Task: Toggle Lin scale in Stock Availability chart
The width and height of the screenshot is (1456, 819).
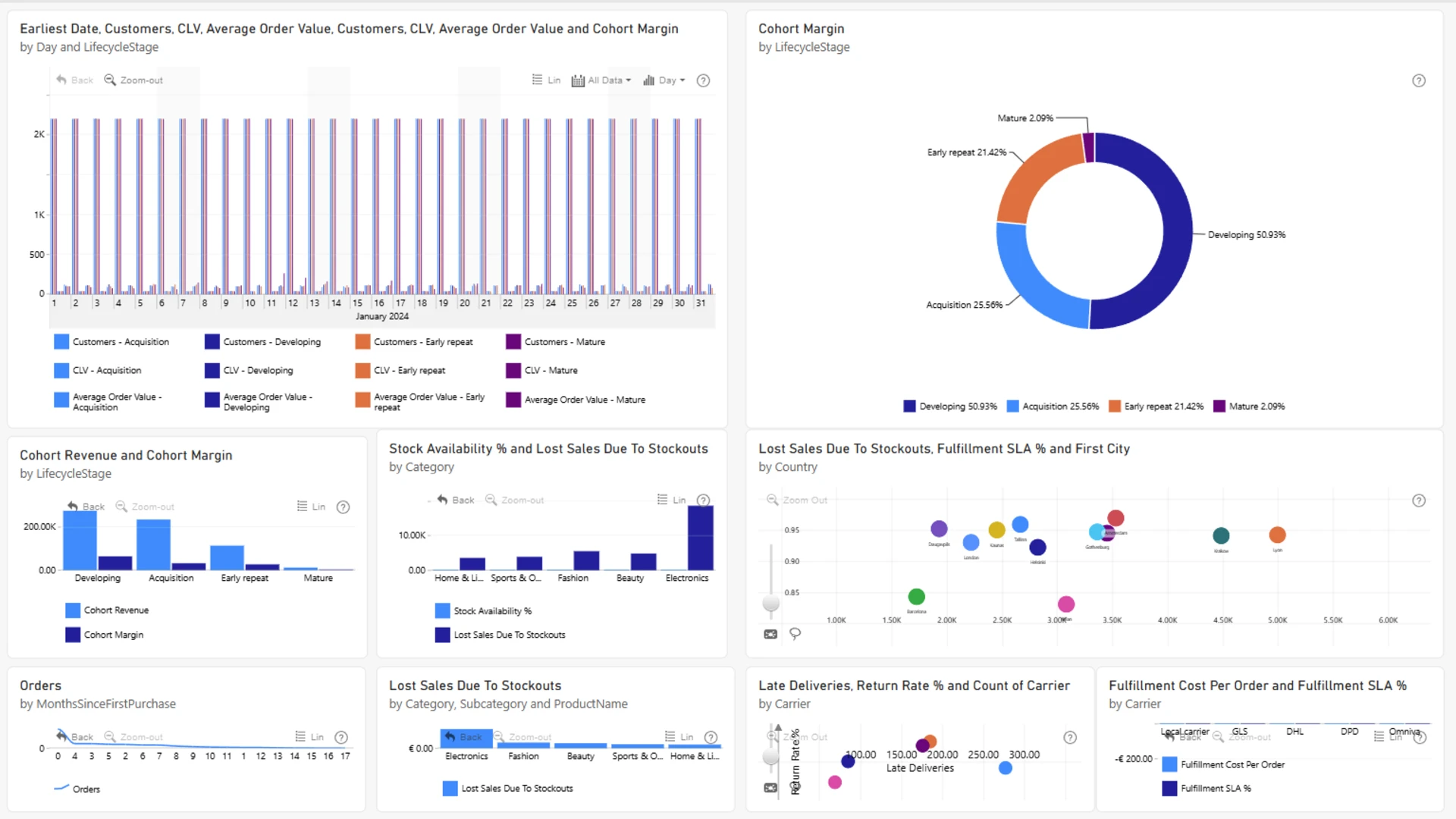Action: 671,500
